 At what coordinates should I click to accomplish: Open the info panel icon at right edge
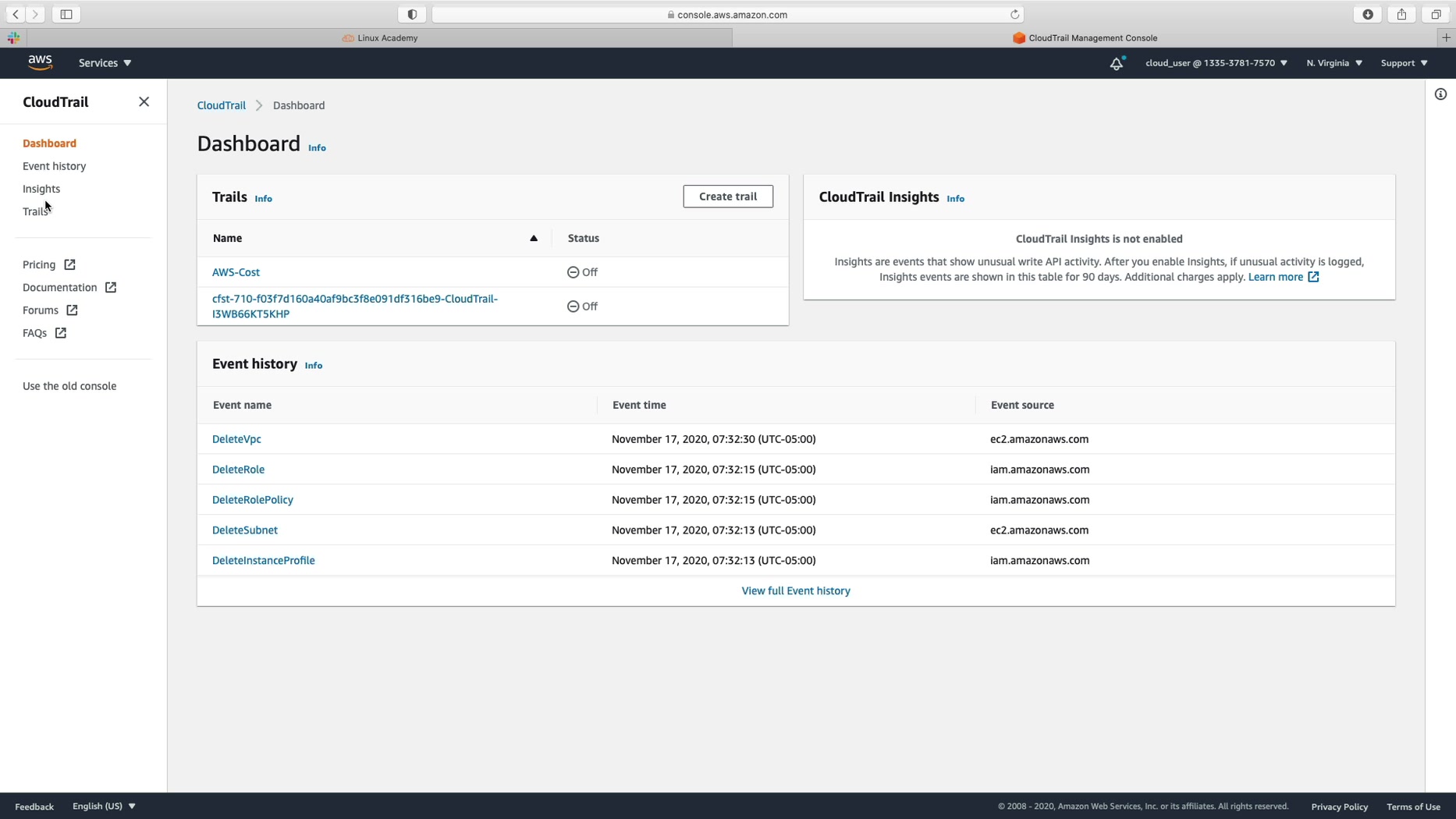1440,94
